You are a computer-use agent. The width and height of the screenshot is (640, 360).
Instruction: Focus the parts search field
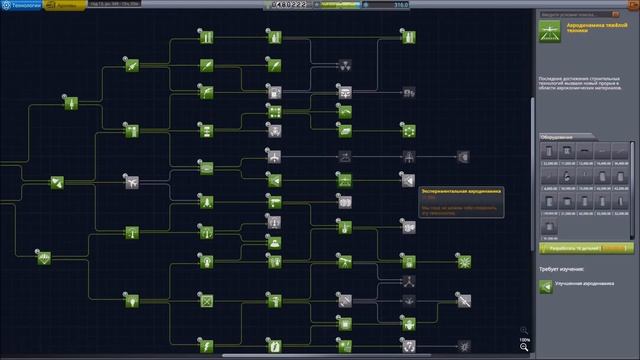576,14
